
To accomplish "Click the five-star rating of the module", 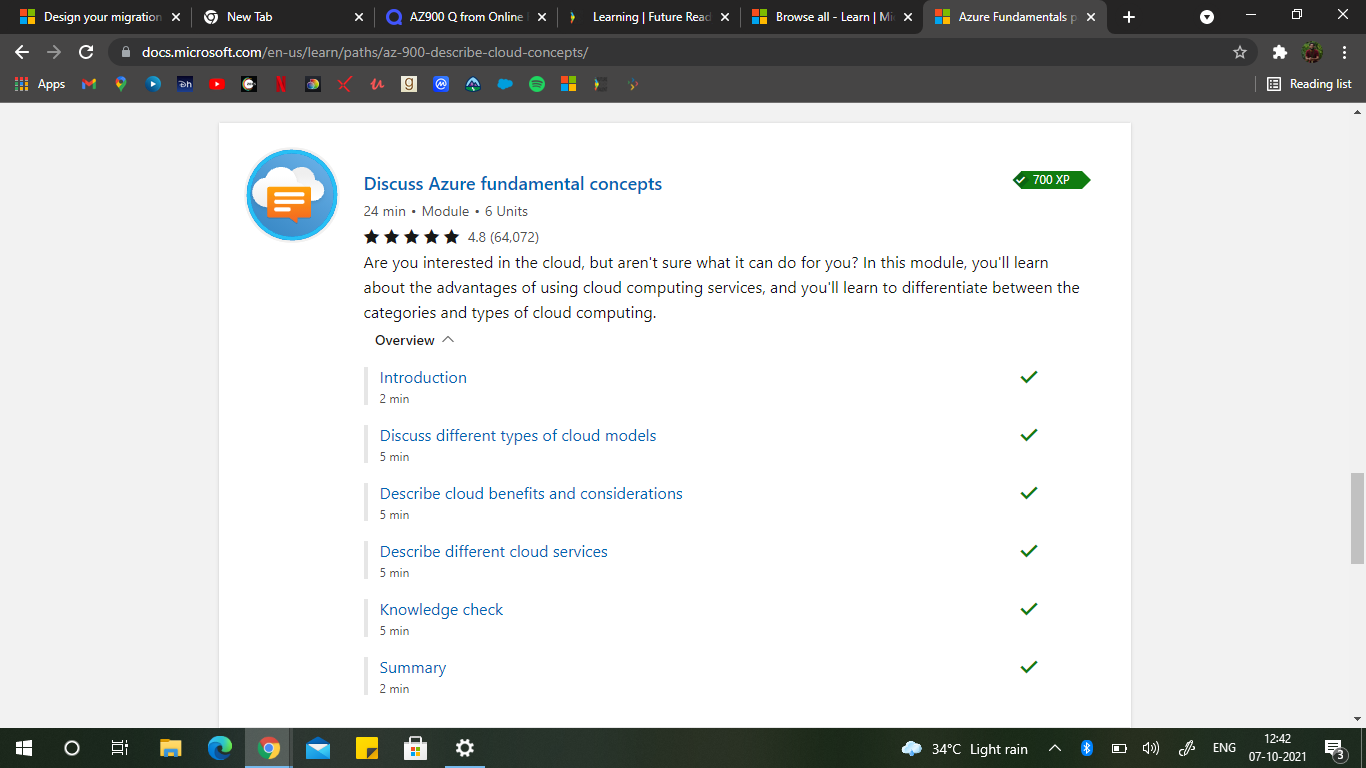I will [x=411, y=237].
